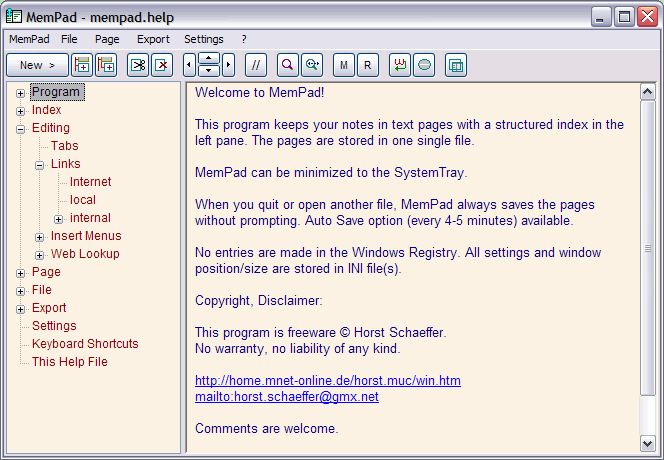The height and width of the screenshot is (460, 664).
Task: Select the Keyboard Shortcuts page
Action: point(85,344)
